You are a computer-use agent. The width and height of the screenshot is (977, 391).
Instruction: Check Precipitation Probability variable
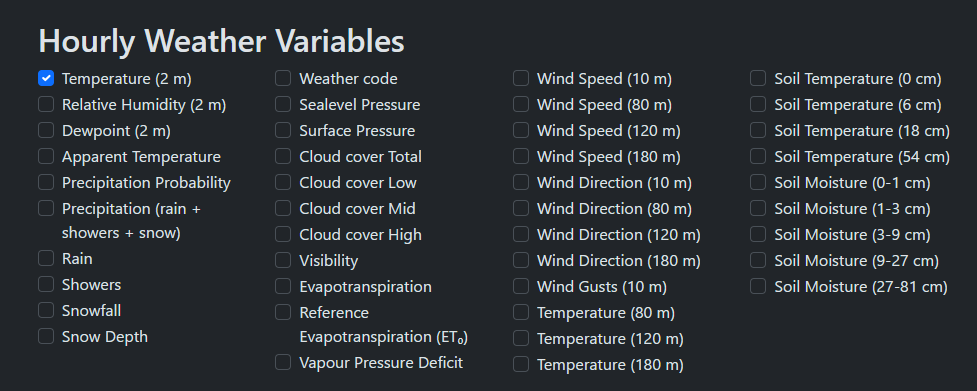[45, 182]
